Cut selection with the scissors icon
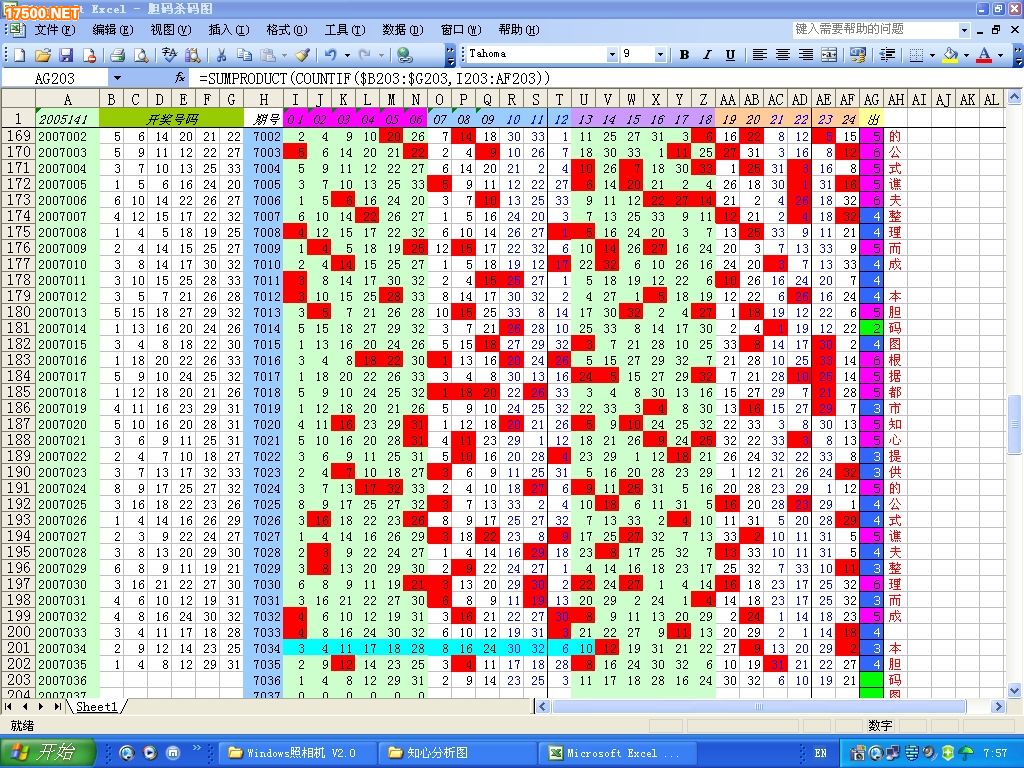 pos(221,56)
